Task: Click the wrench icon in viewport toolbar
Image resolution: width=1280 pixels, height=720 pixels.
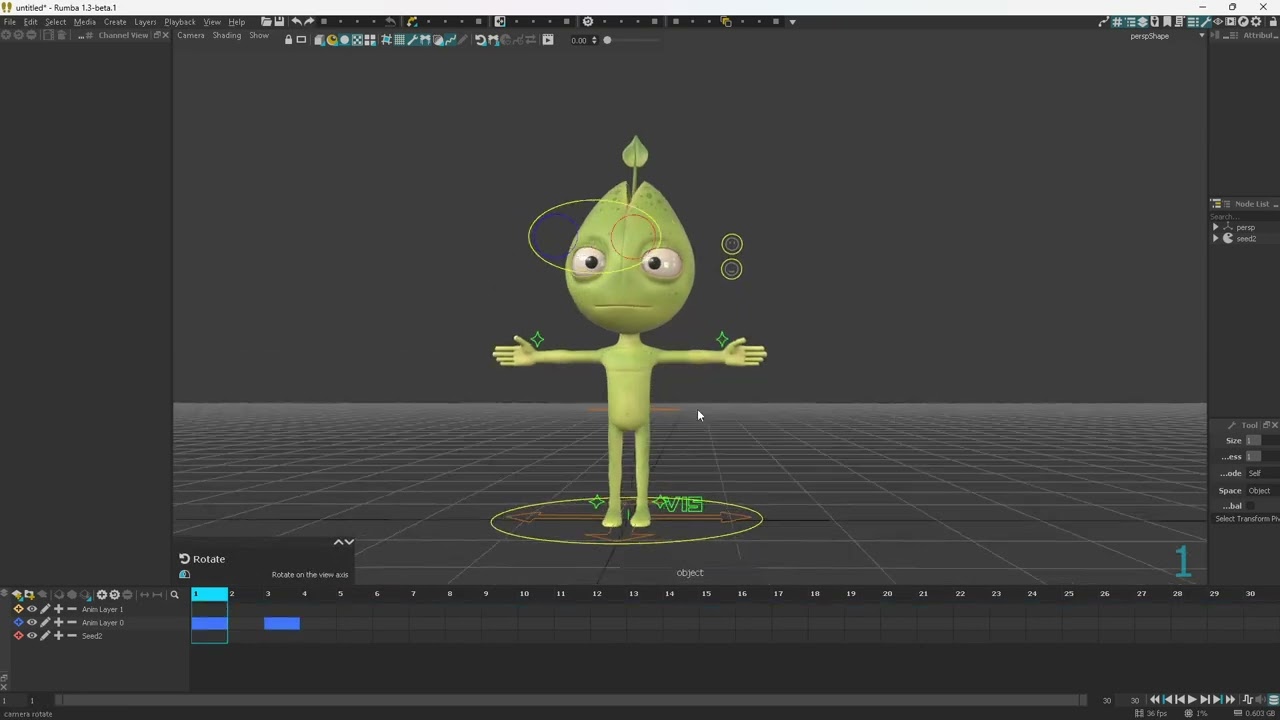Action: click(x=412, y=40)
